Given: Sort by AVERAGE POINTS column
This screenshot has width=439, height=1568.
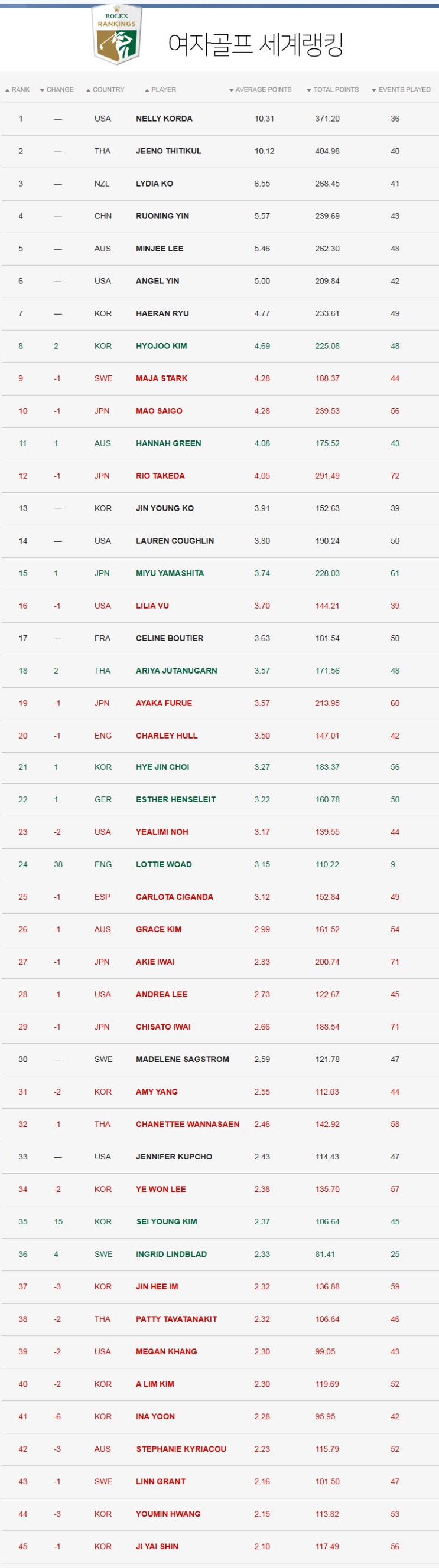Looking at the screenshot, I should [260, 90].
